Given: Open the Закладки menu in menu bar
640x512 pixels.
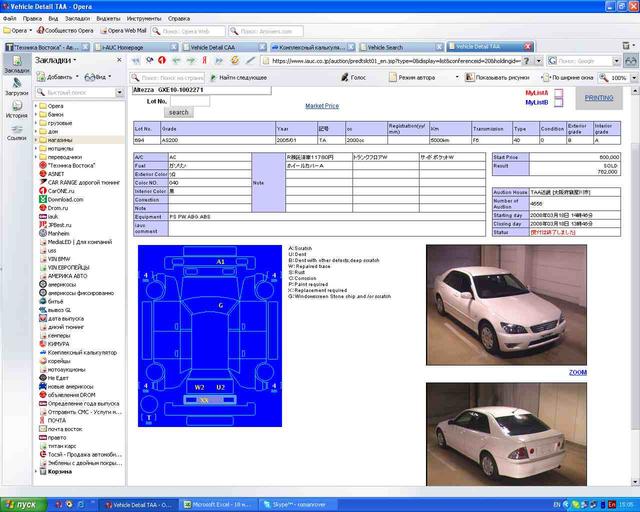Looking at the screenshot, I should click(x=78, y=18).
